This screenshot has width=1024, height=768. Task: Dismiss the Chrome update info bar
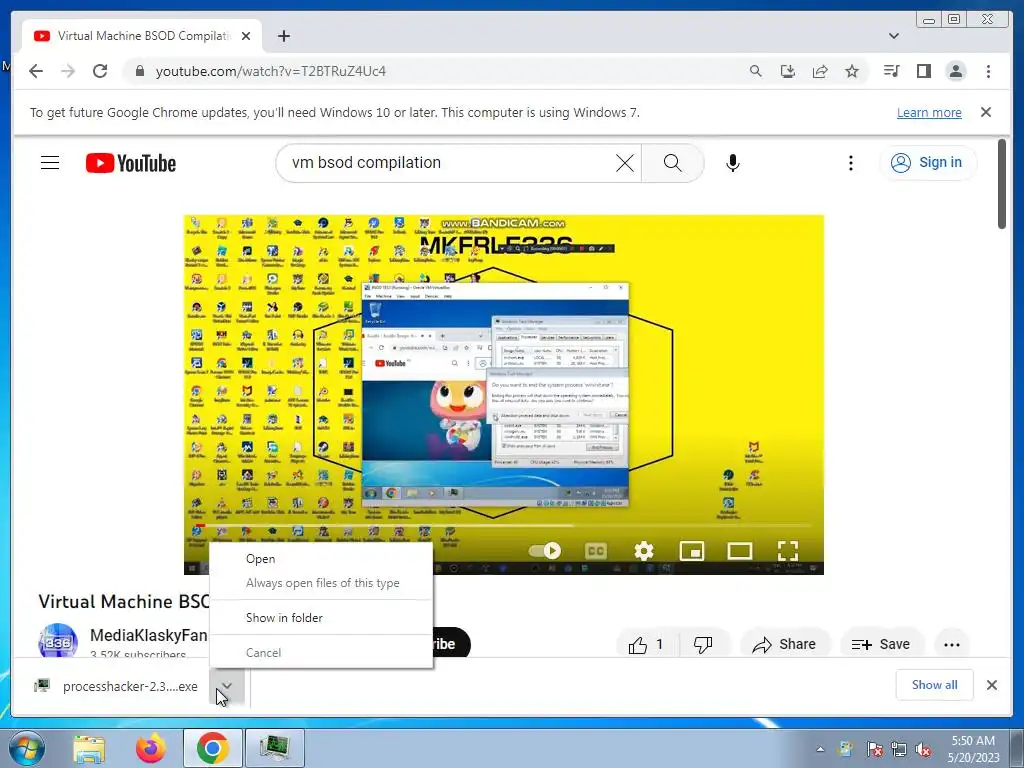coord(986,112)
